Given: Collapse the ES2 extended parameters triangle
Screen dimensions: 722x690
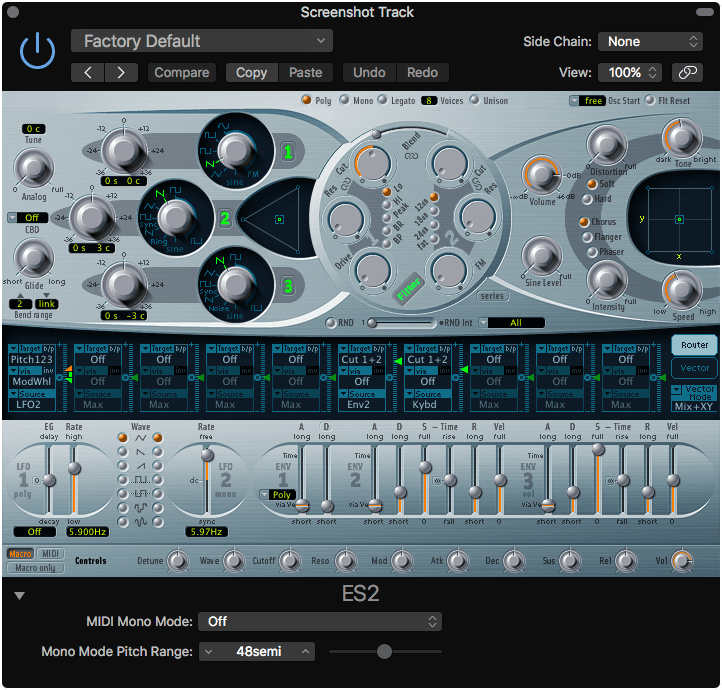Looking at the screenshot, I should 20,596.
